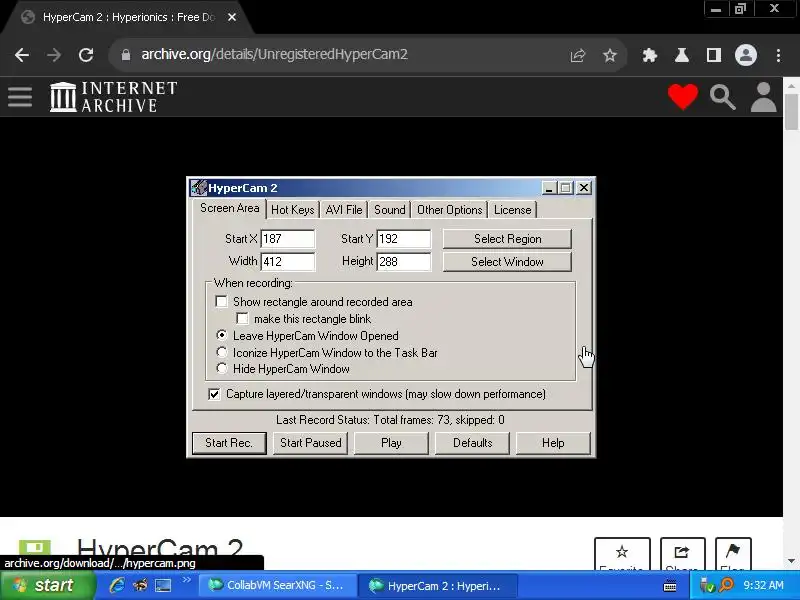Screen dimensions: 800x600
Task: Click the Share button below the viewer
Action: click(682, 554)
